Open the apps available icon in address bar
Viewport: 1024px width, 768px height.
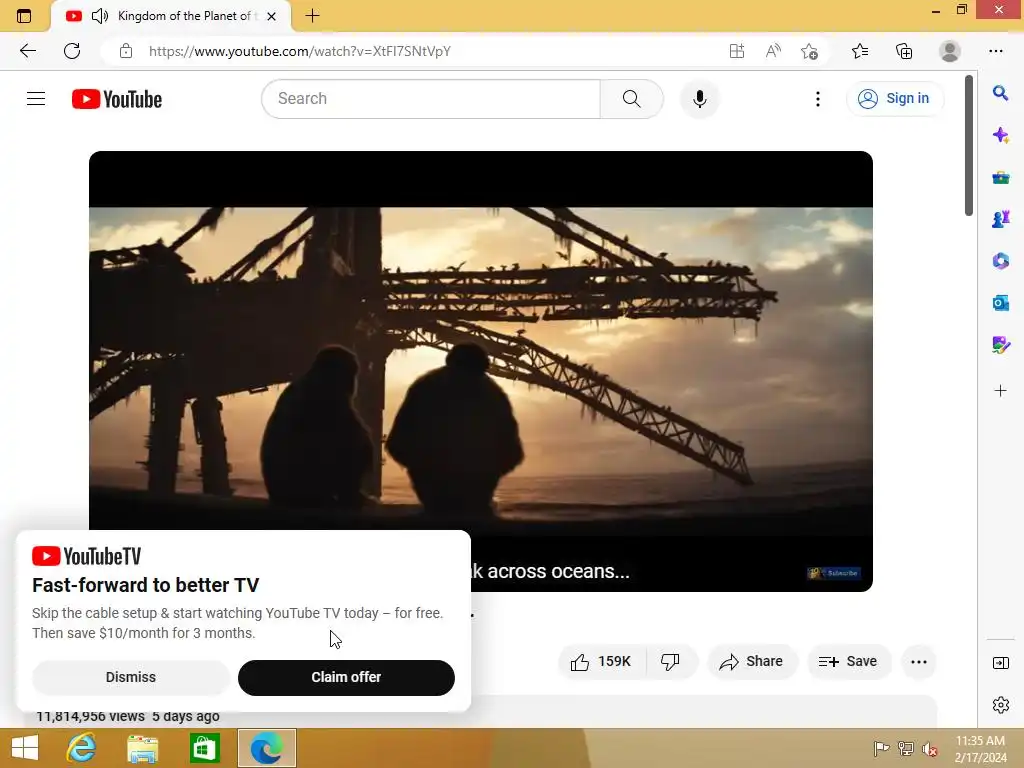737,51
